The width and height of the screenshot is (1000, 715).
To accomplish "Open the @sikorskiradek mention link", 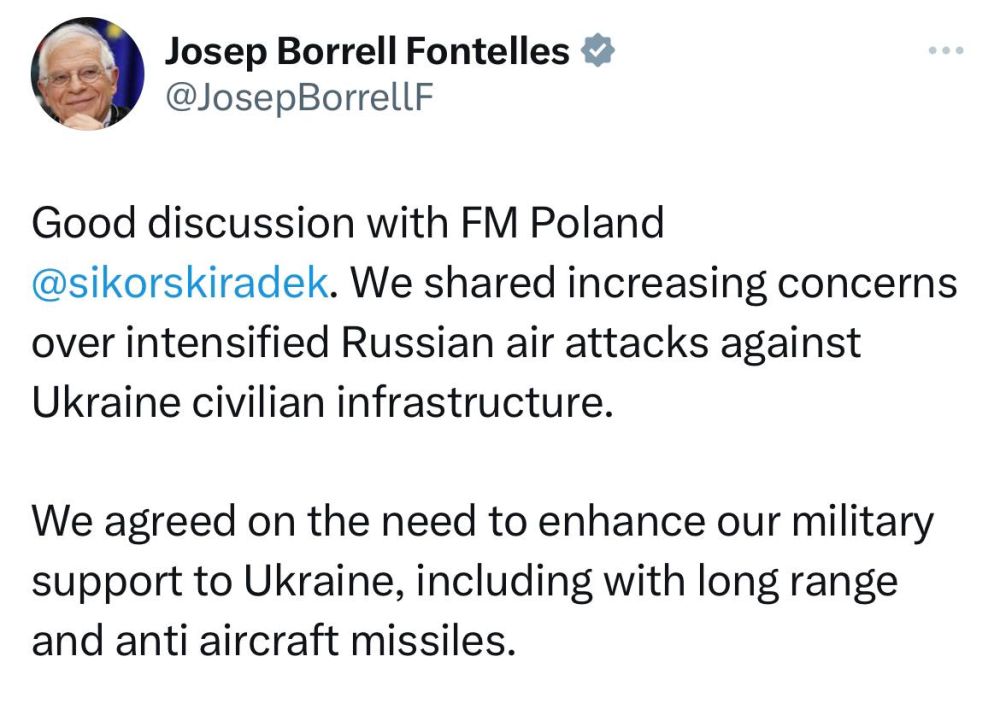I will click(180, 284).
